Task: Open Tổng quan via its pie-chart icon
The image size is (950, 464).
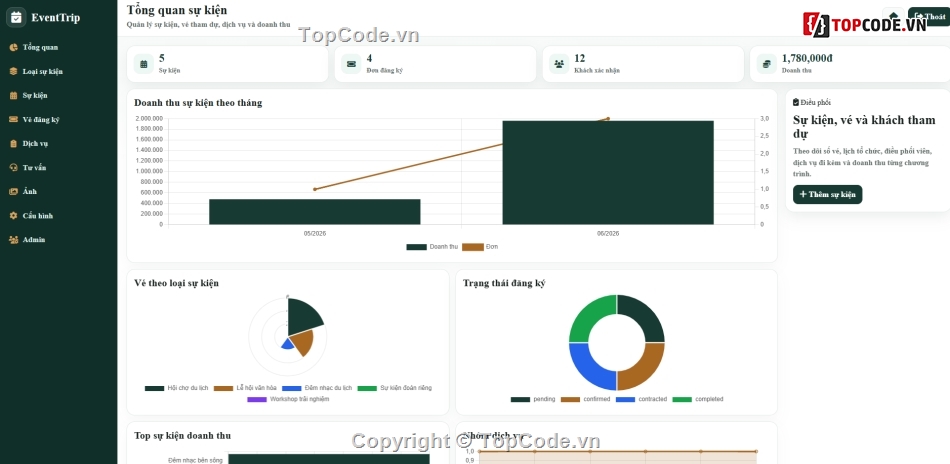Action: [13, 47]
